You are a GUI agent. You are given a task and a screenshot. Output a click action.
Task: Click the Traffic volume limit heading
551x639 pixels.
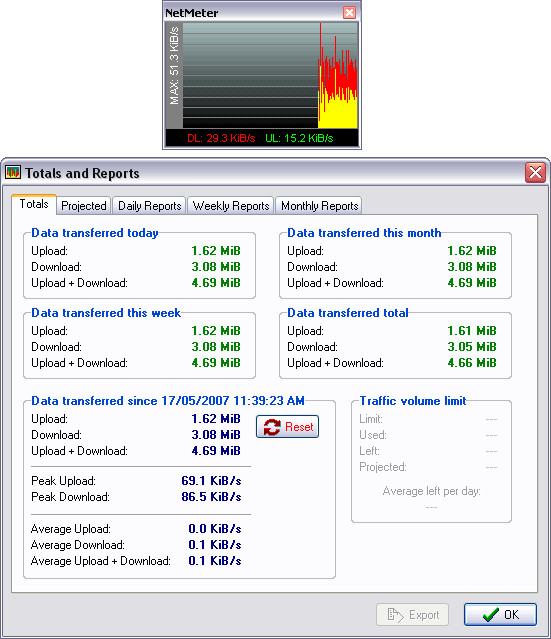click(412, 401)
